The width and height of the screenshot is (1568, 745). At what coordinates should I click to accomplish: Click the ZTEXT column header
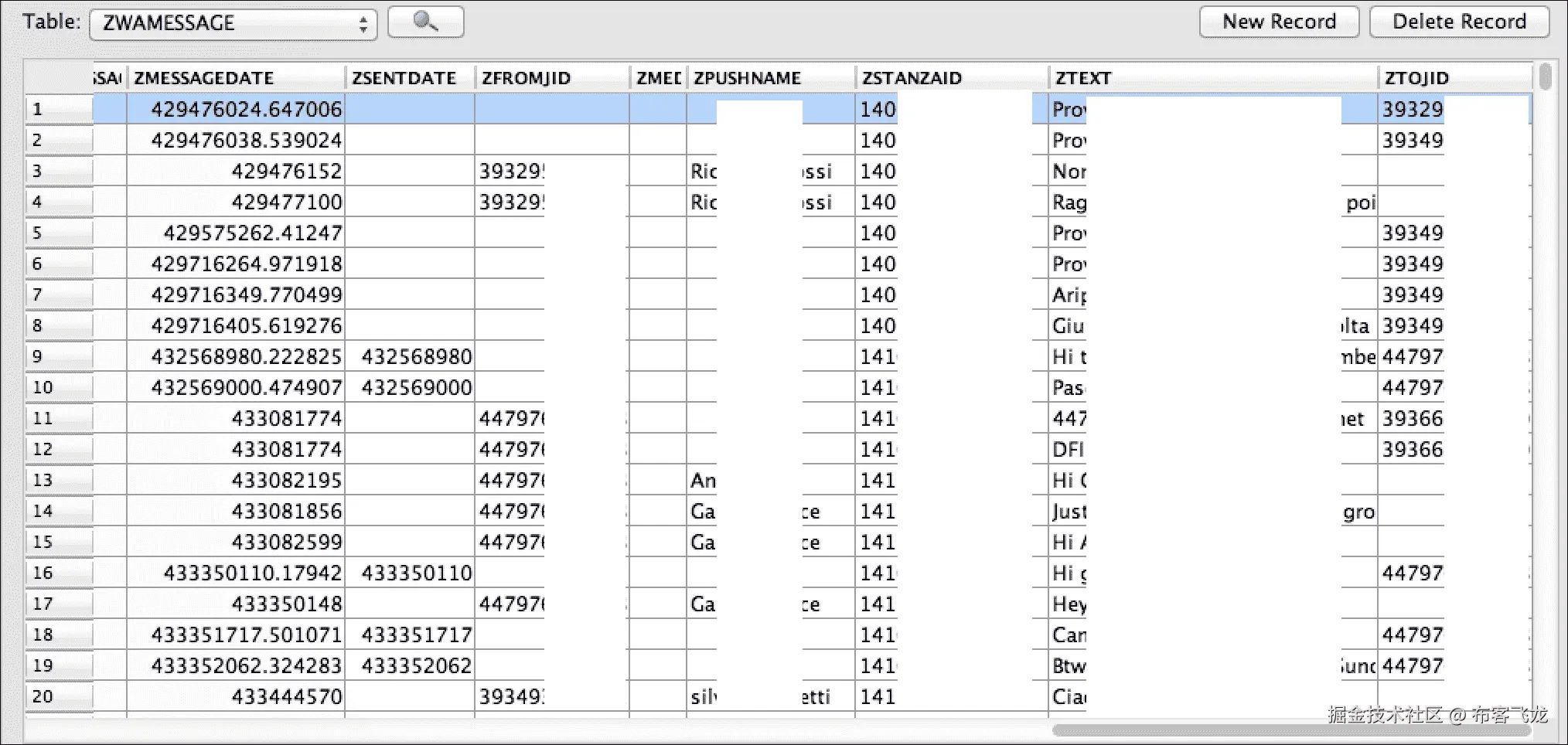pyautogui.click(x=1213, y=78)
